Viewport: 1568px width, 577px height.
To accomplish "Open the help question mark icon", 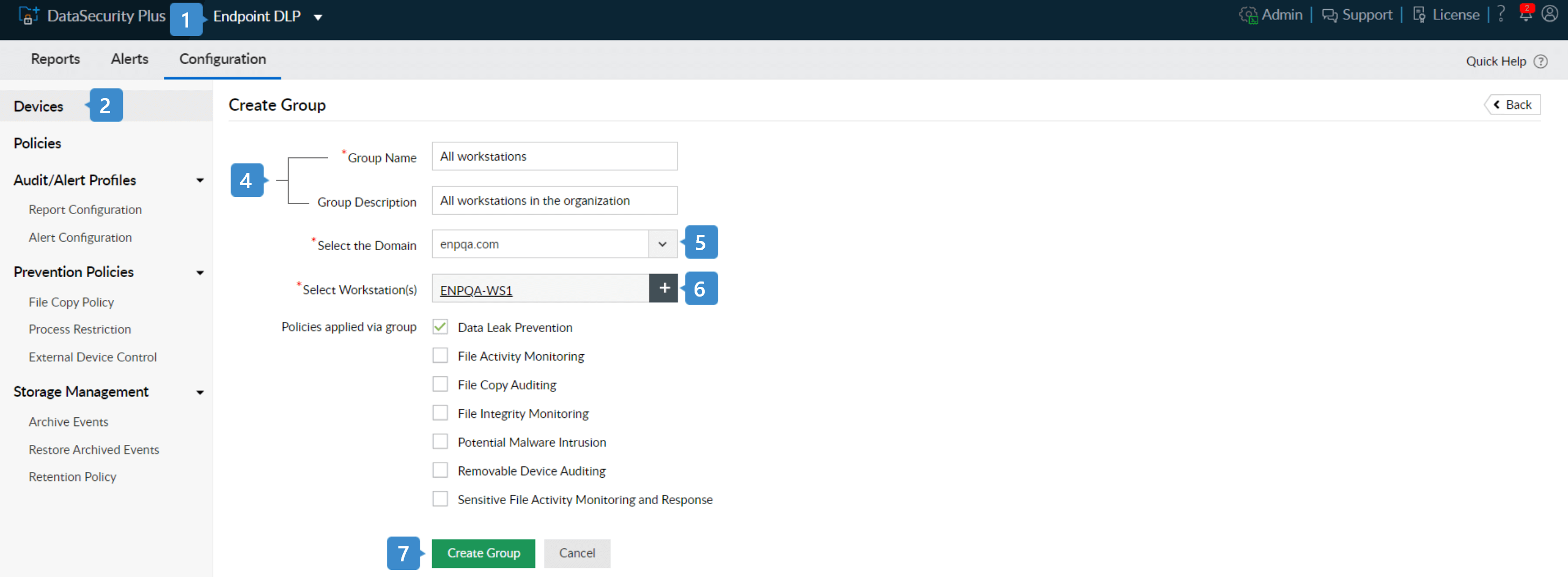I will [1501, 14].
